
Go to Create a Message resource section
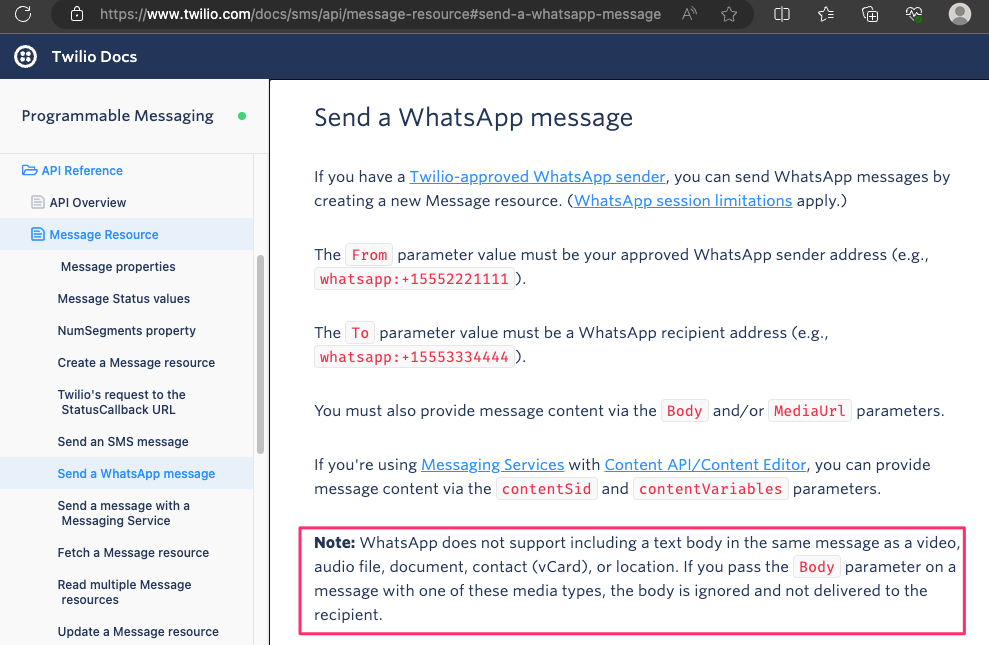(x=136, y=363)
